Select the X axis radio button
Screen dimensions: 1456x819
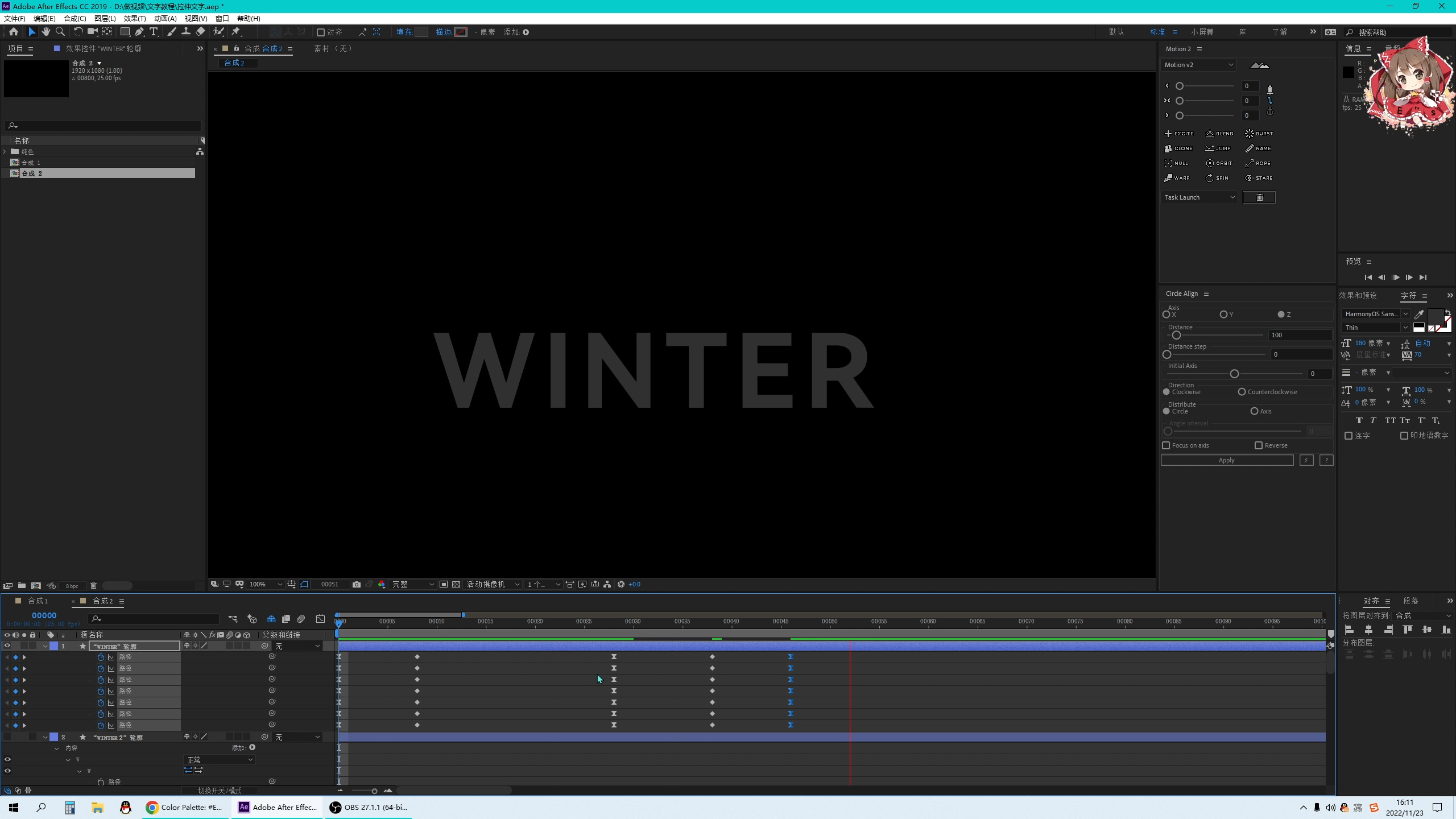1167,314
